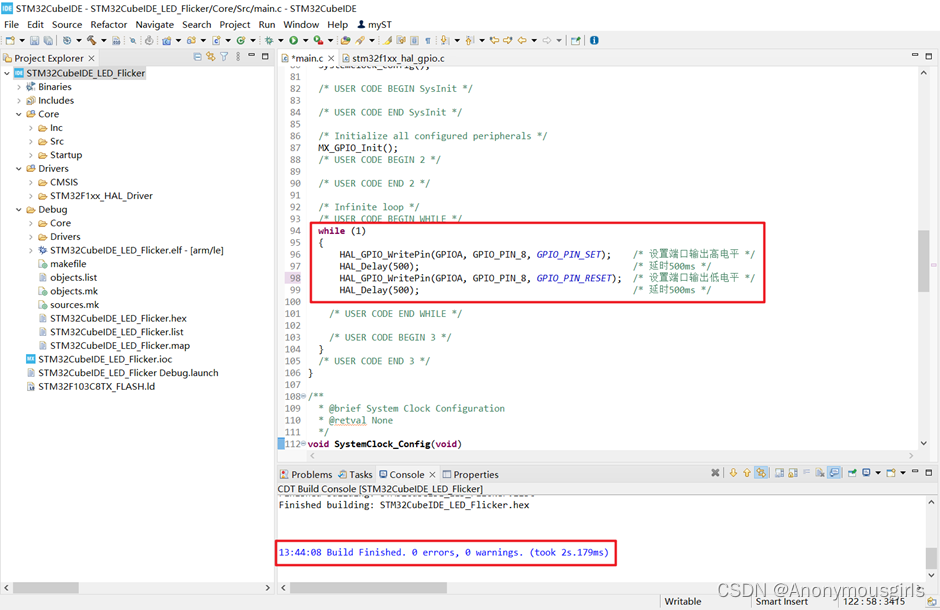
Task: Build the project using the hammer icon
Action: point(93,40)
